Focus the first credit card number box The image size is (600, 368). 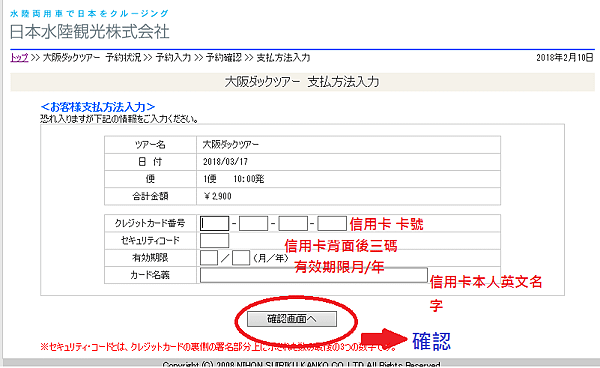(x=214, y=223)
